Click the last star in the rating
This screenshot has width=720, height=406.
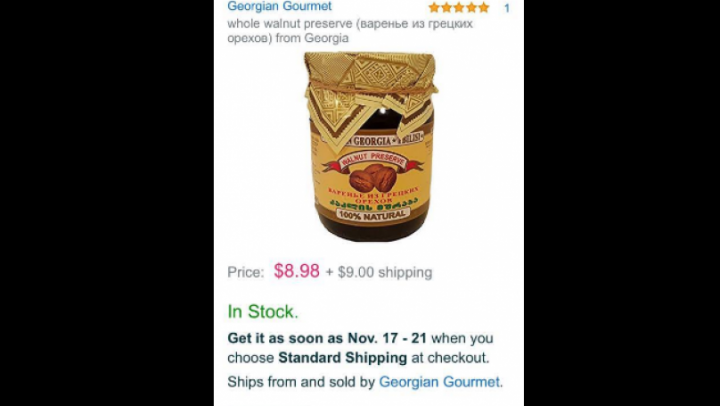[x=484, y=7]
